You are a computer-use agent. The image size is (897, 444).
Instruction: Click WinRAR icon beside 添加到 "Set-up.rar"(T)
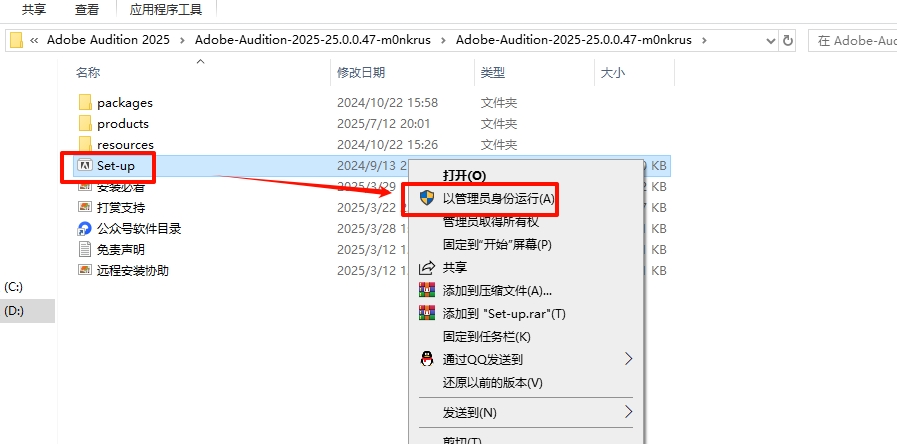[427, 313]
